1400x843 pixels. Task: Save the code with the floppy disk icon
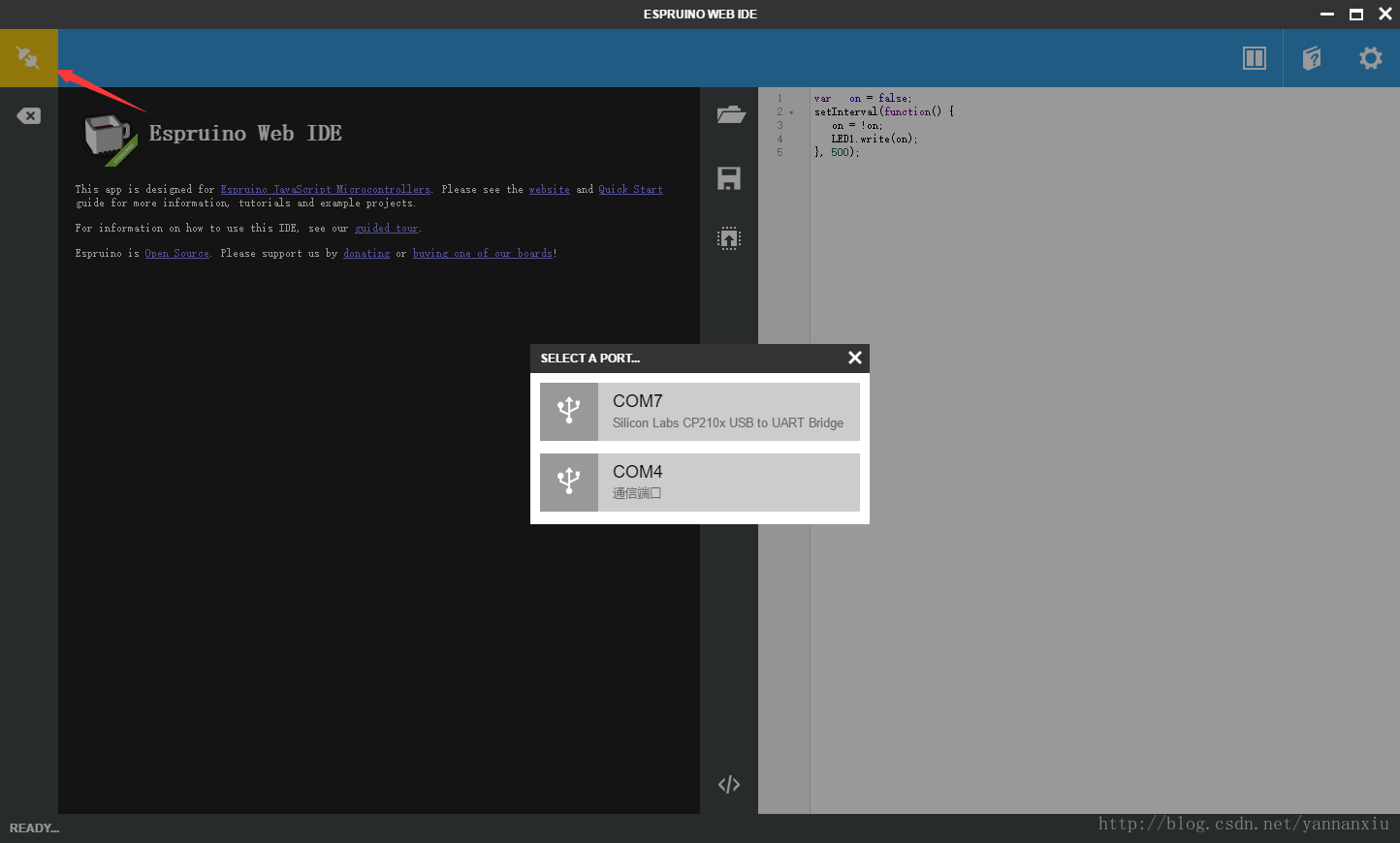(x=729, y=178)
